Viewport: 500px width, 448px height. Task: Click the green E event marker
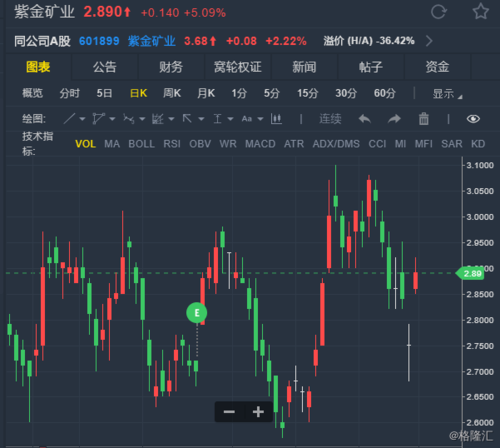click(197, 313)
